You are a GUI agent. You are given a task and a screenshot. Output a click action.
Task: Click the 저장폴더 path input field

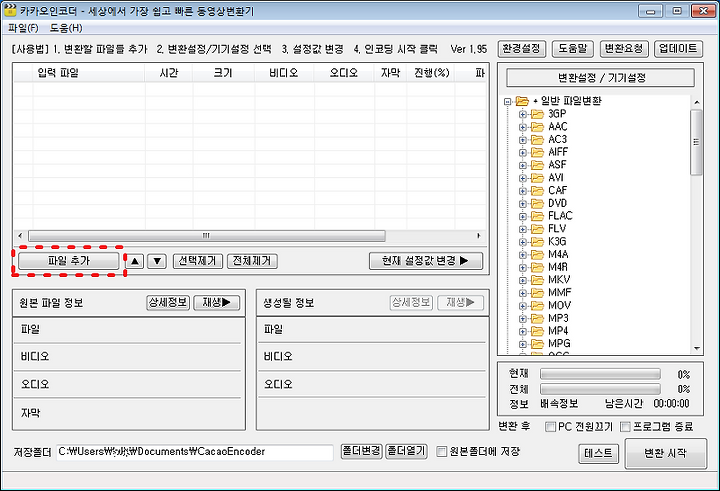(195, 452)
